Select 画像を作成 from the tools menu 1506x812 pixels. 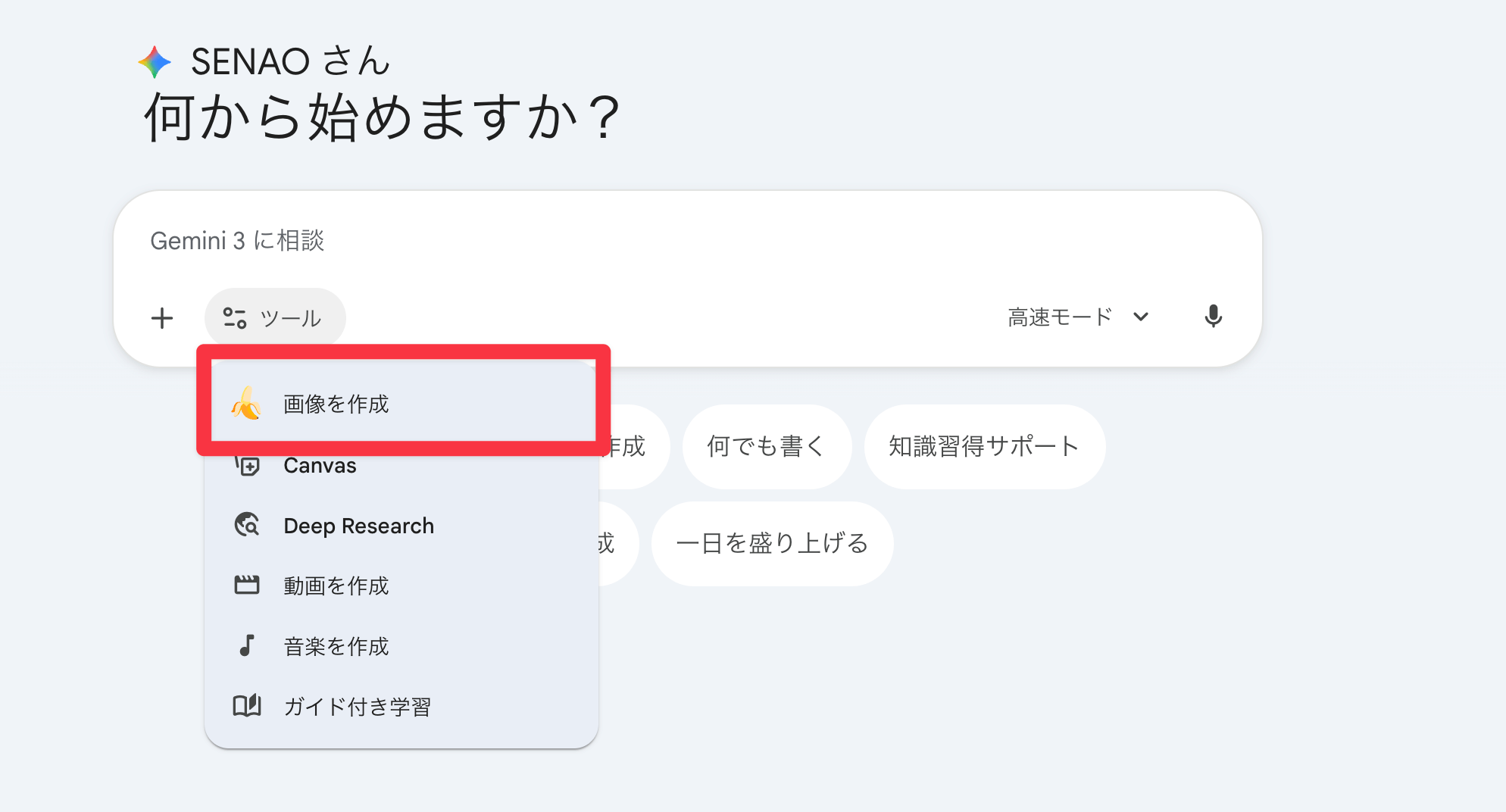pyautogui.click(x=336, y=404)
